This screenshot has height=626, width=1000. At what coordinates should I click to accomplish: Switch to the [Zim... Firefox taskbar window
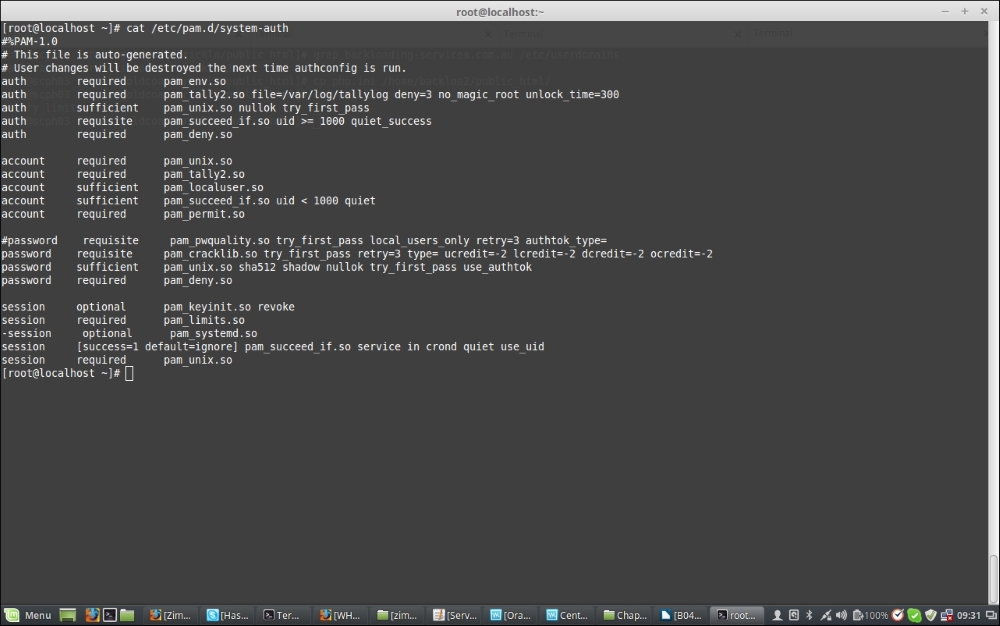pos(170,615)
